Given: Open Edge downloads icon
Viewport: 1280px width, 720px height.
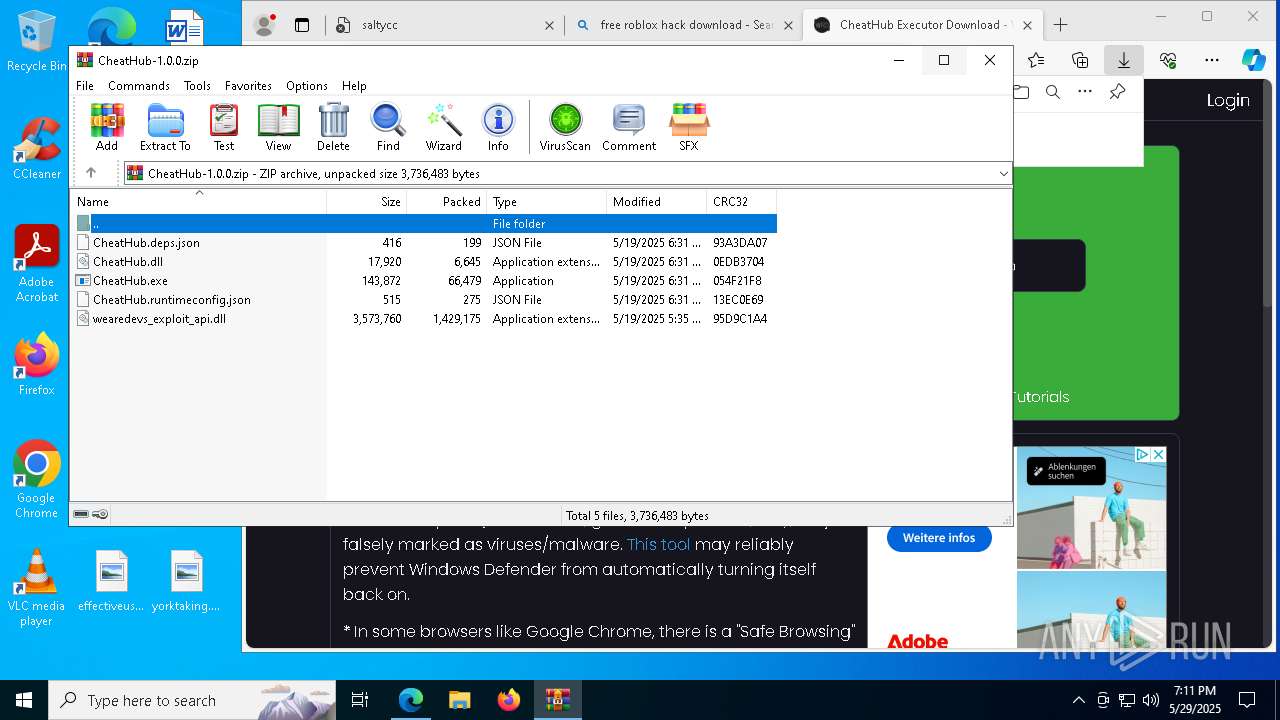Looking at the screenshot, I should [x=1123, y=60].
